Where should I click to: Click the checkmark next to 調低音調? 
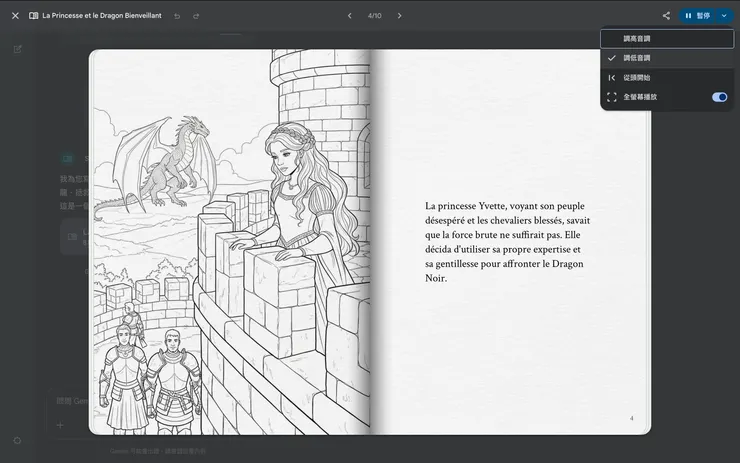click(x=612, y=58)
